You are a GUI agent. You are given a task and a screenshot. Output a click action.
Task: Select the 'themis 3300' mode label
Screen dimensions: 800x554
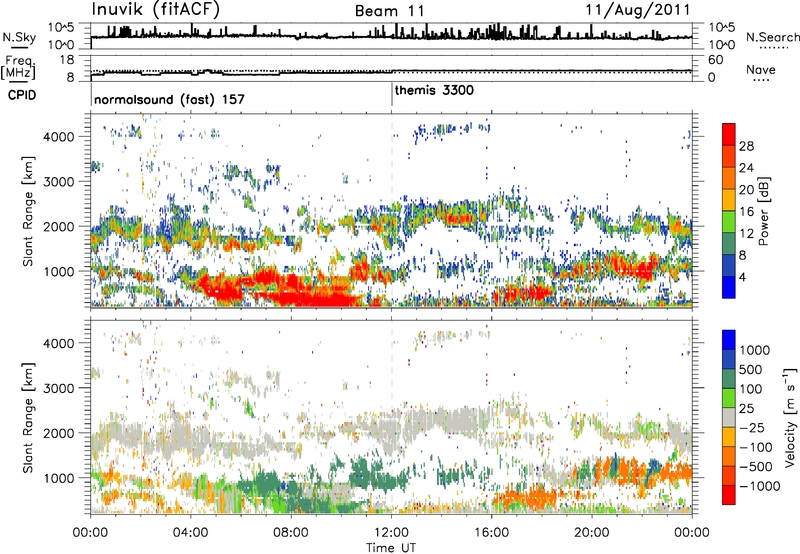[434, 90]
